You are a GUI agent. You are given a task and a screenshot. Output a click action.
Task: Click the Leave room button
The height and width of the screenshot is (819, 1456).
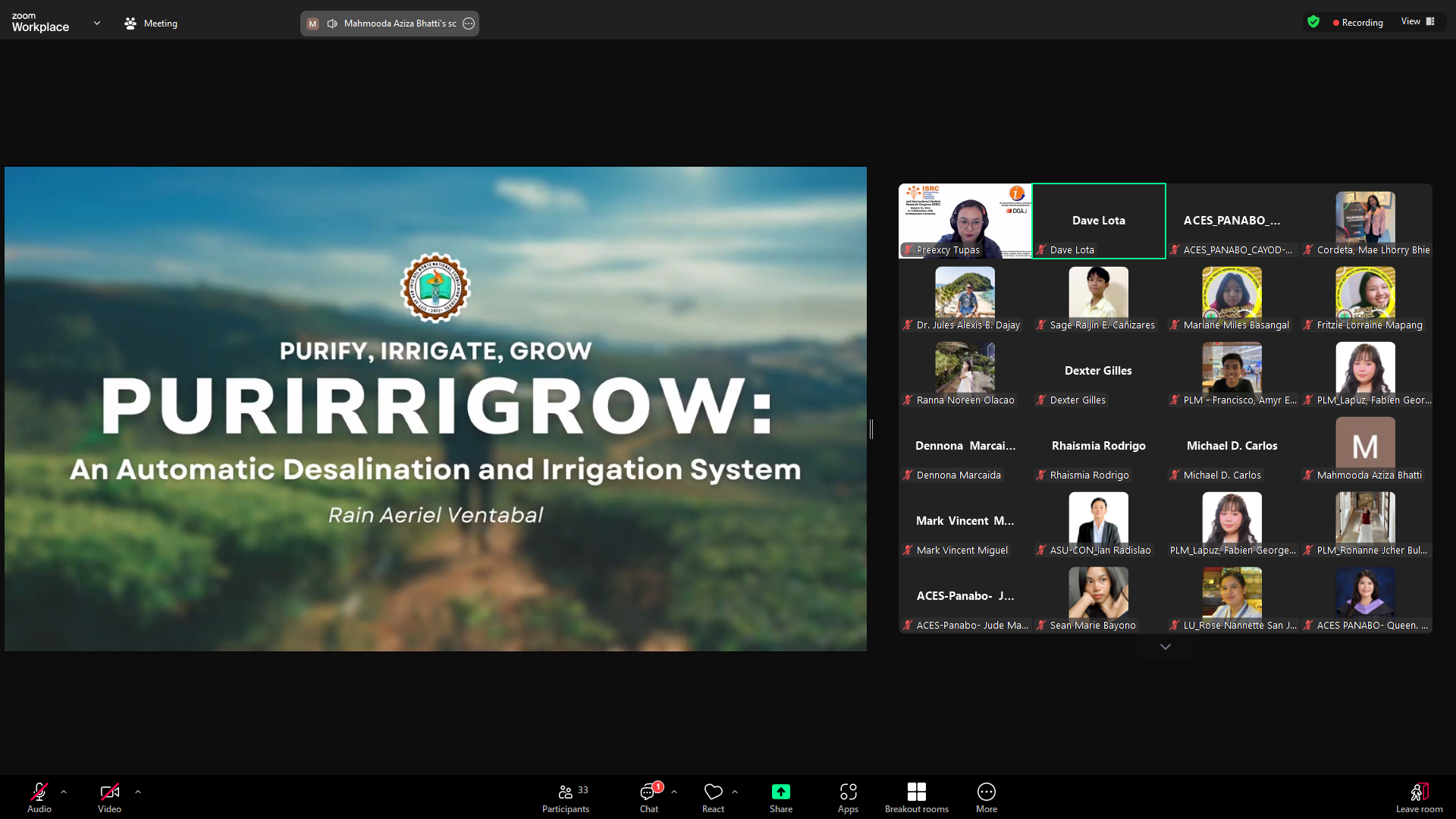click(1419, 798)
